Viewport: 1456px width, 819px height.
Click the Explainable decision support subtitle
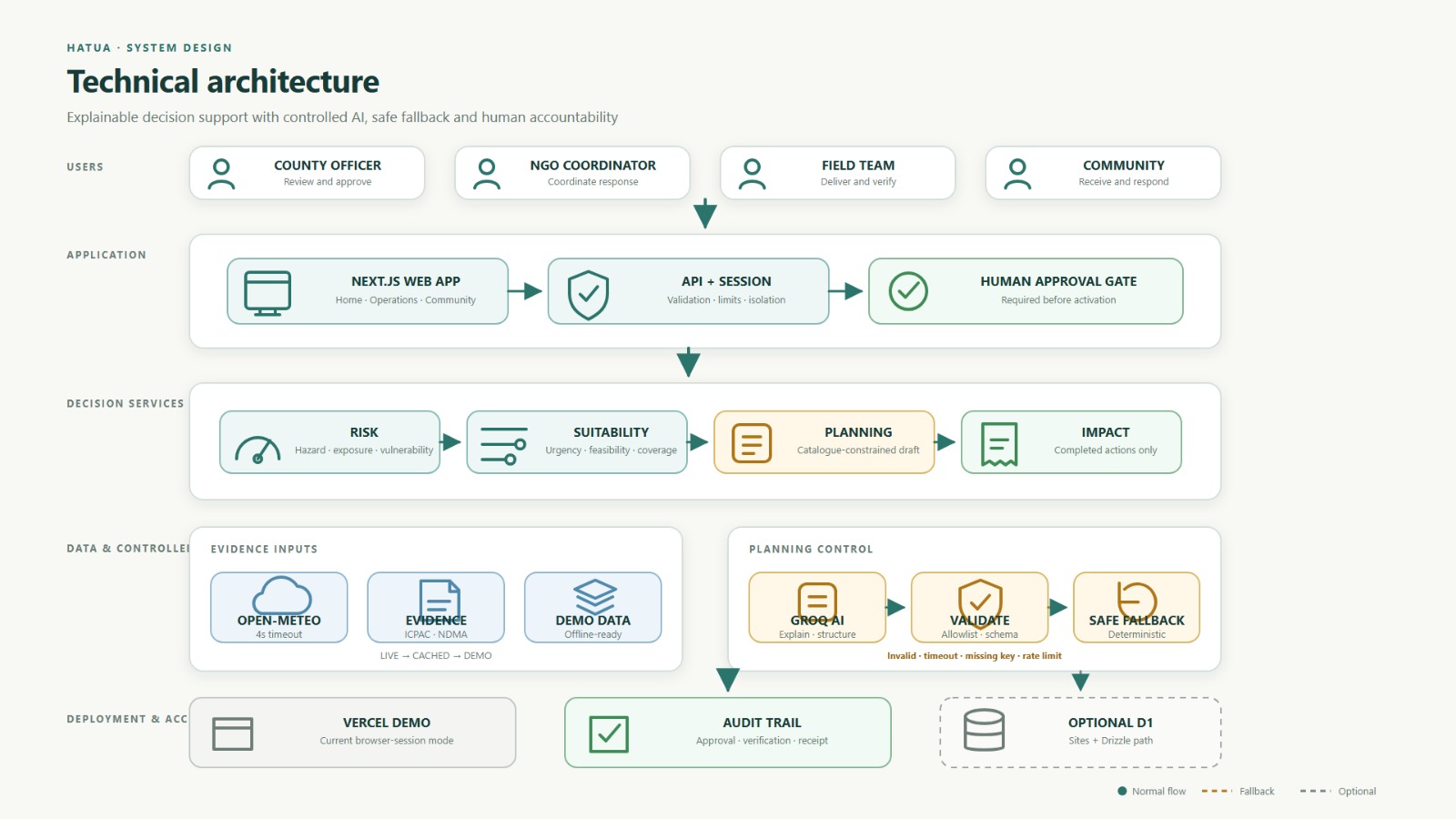[x=342, y=117]
